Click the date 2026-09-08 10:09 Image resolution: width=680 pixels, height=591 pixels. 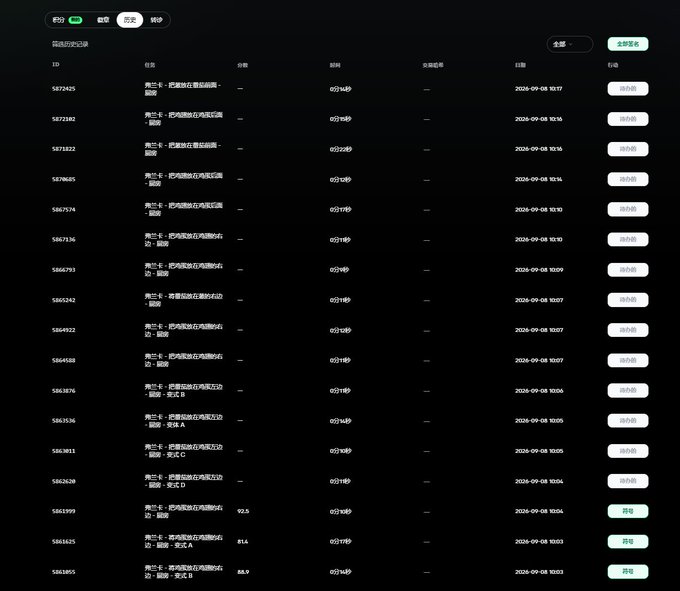(539, 270)
